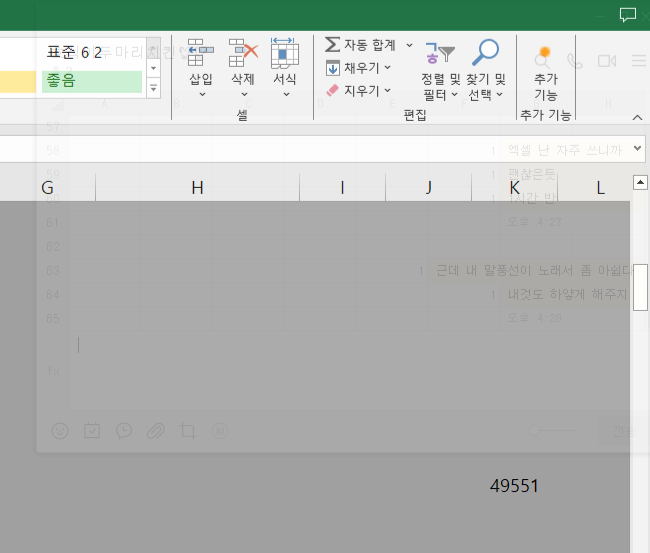Click the vertical scrollbar thumb
Viewport: 650px width, 553px height.
pyautogui.click(x=640, y=287)
